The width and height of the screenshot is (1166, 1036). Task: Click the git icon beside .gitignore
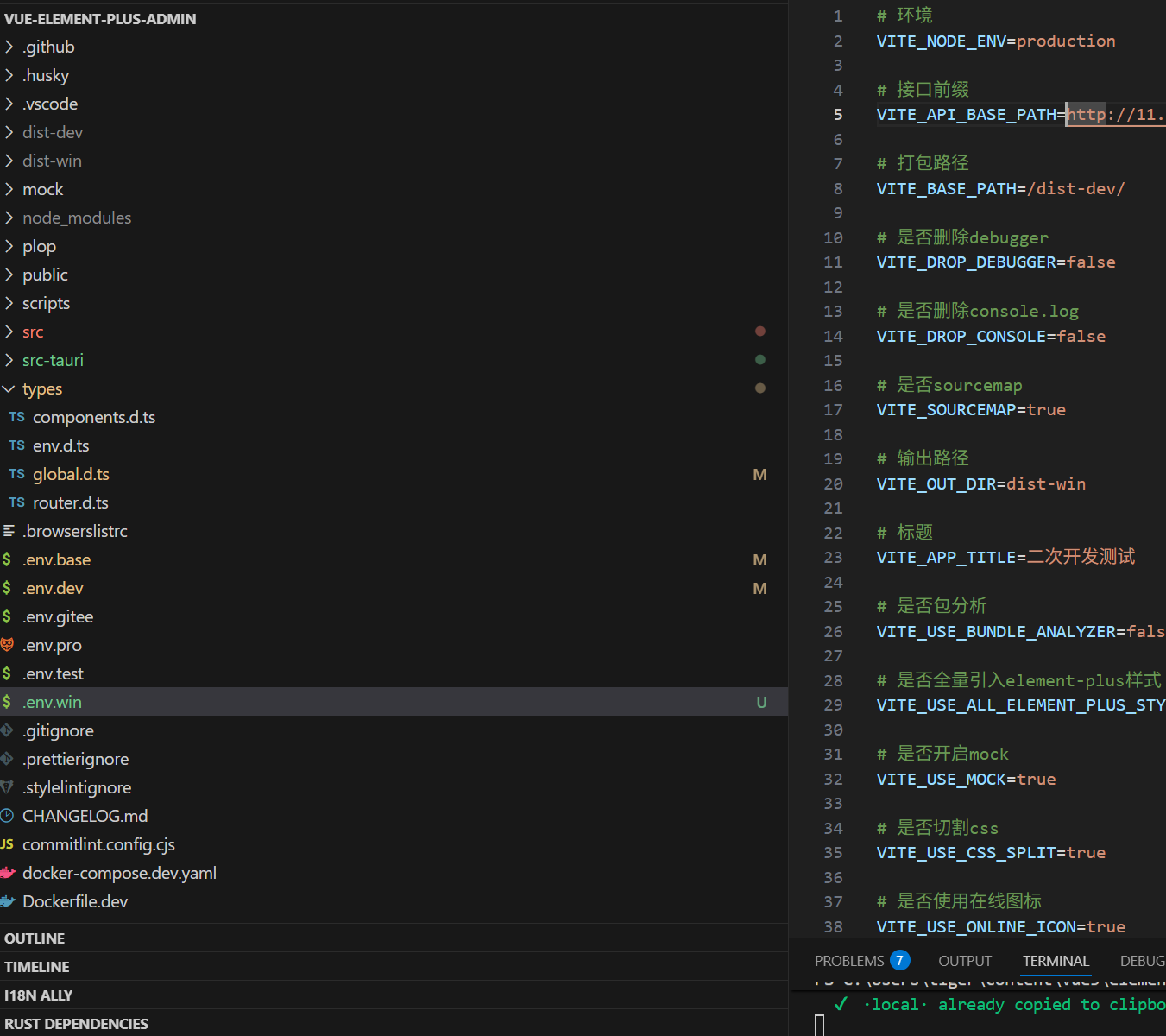7,730
